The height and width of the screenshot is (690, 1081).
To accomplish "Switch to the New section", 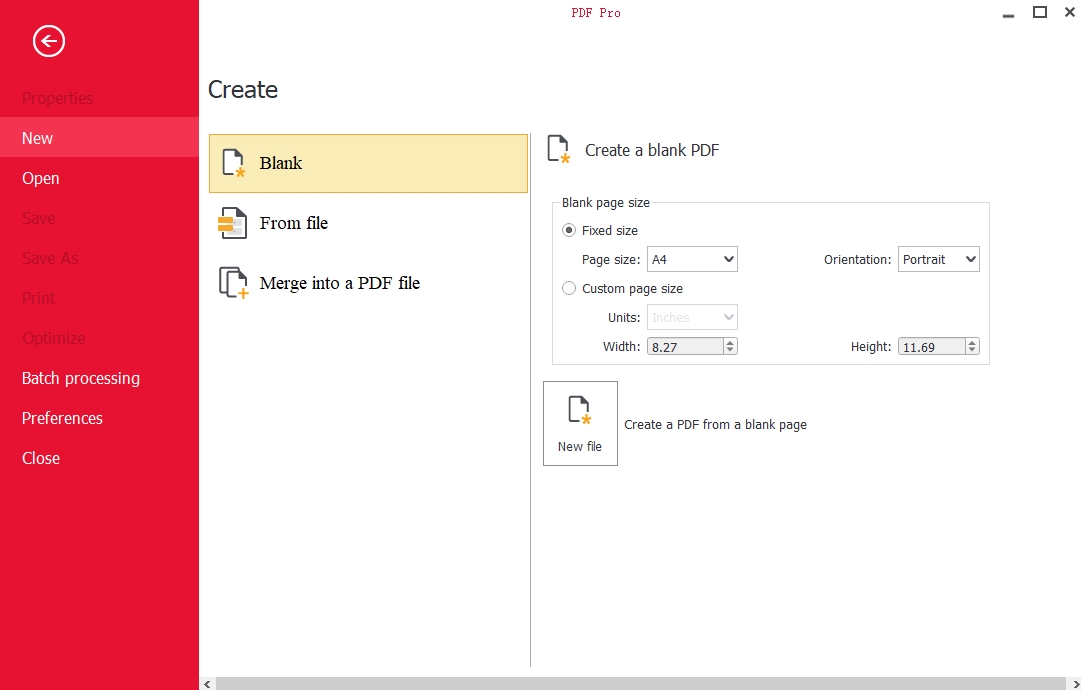I will (x=37, y=138).
